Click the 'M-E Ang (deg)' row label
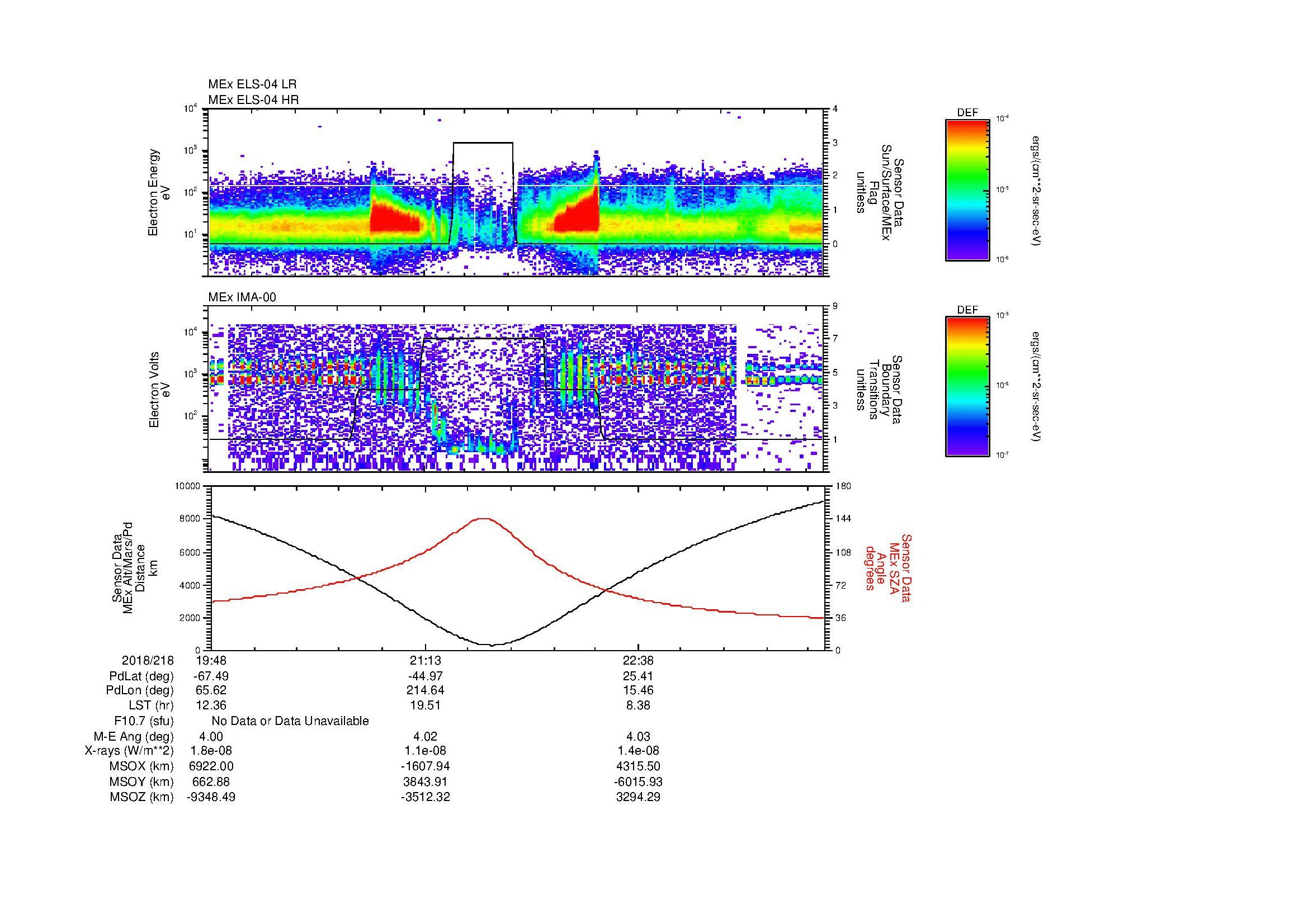1308x924 pixels. 134,737
